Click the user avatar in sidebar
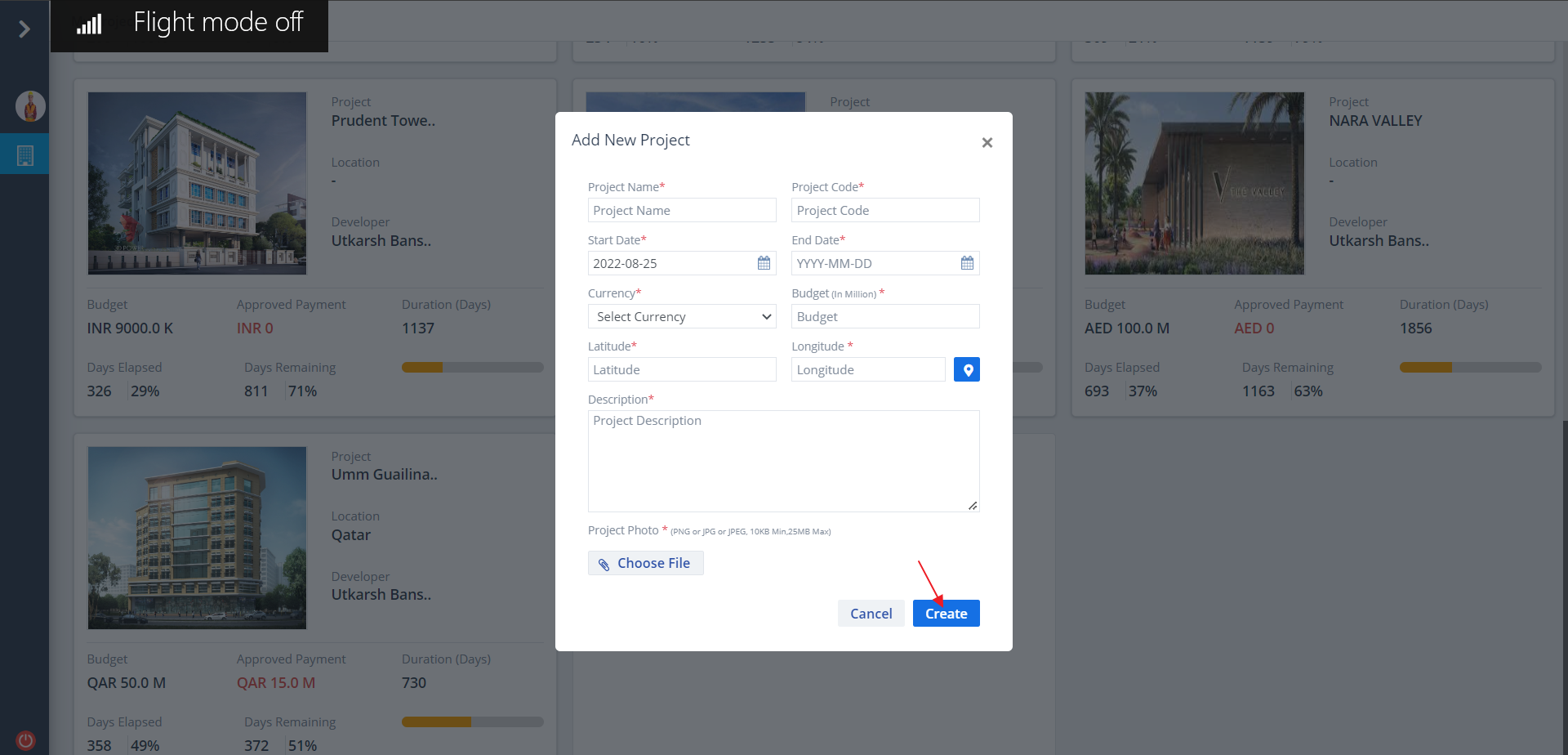Image resolution: width=1568 pixels, height=755 pixels. point(30,106)
